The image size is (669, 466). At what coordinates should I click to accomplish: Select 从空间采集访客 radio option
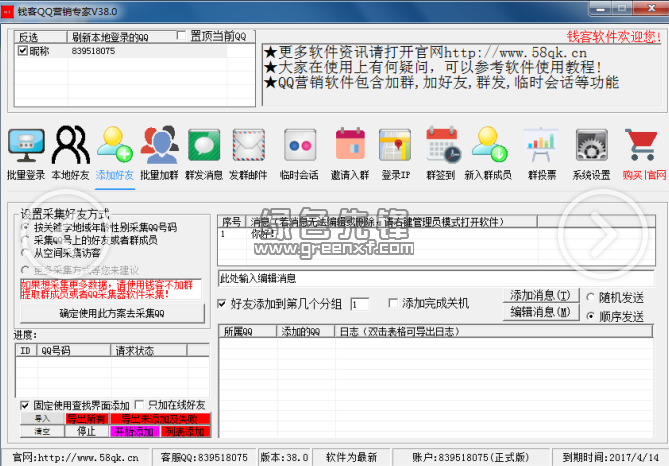coord(26,253)
